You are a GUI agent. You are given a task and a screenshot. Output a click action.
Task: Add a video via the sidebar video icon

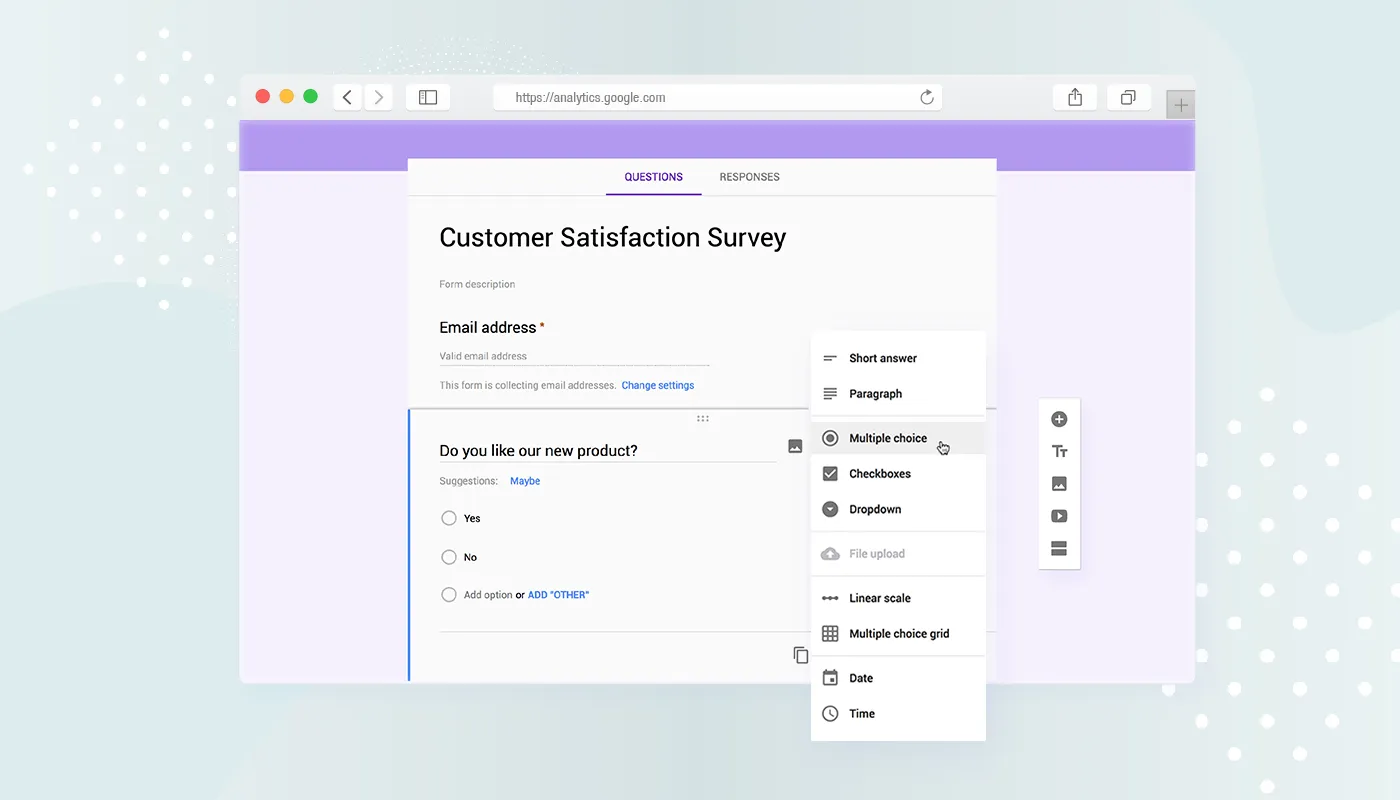(1059, 515)
